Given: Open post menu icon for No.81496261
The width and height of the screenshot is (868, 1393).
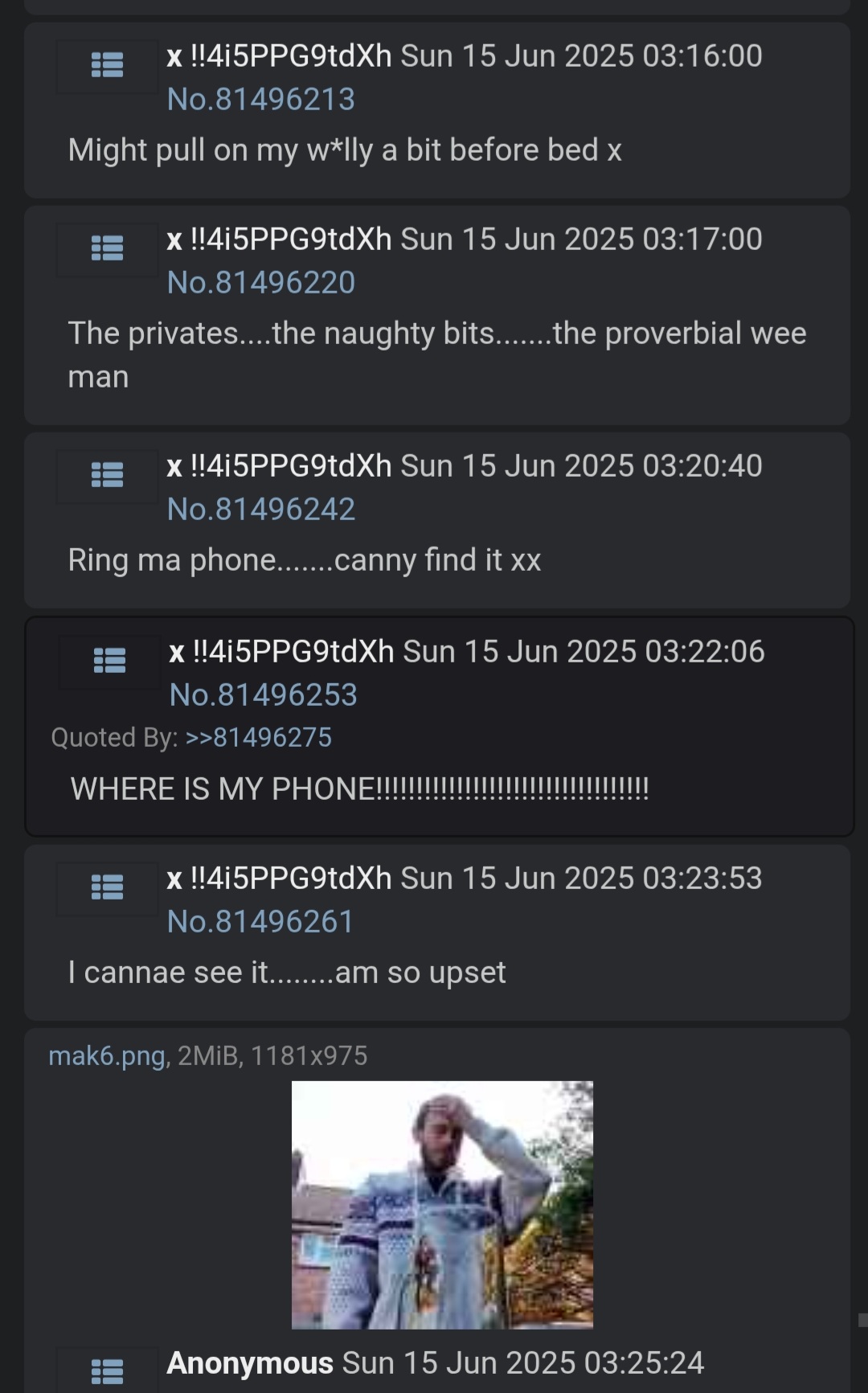Looking at the screenshot, I should (107, 887).
